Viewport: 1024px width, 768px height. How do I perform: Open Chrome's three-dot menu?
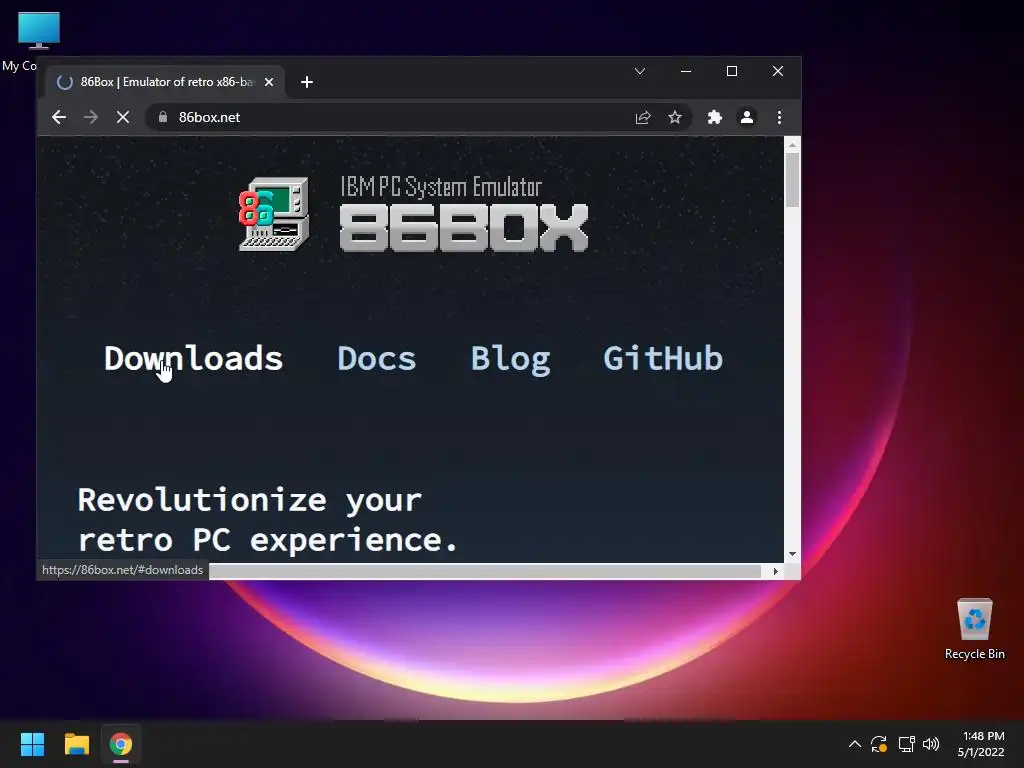click(779, 118)
